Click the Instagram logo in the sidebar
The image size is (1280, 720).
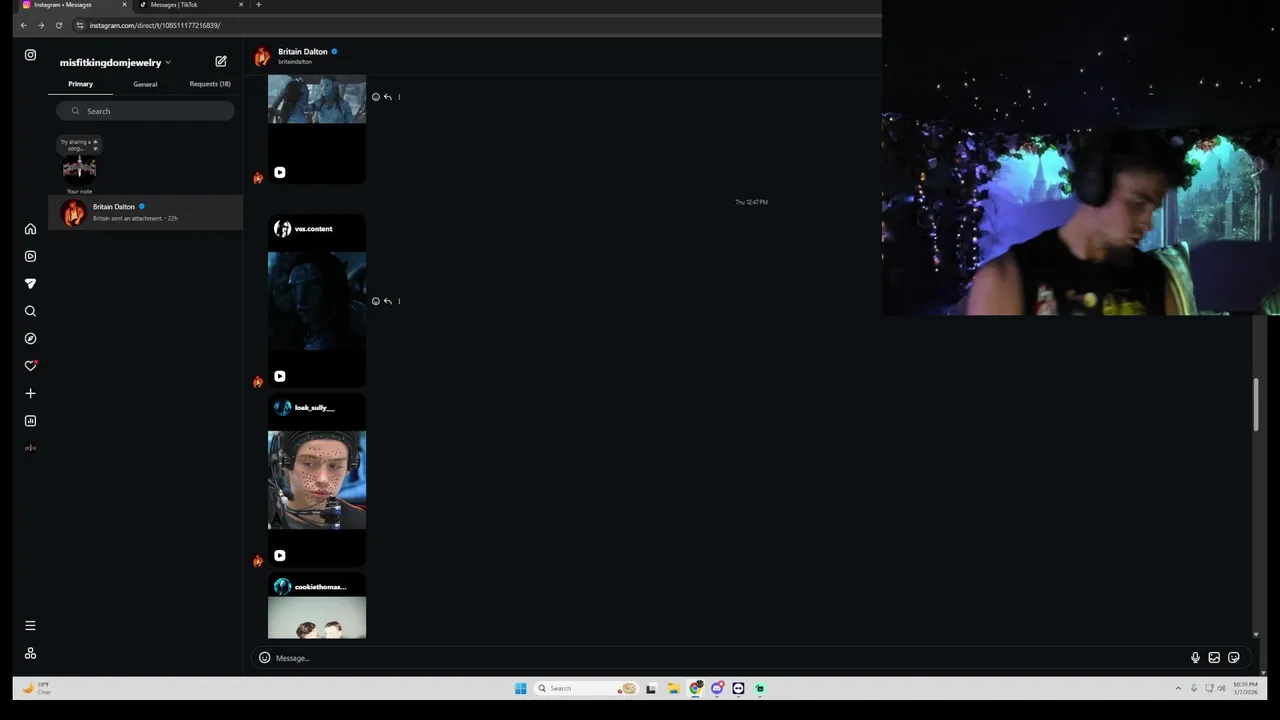click(x=30, y=55)
